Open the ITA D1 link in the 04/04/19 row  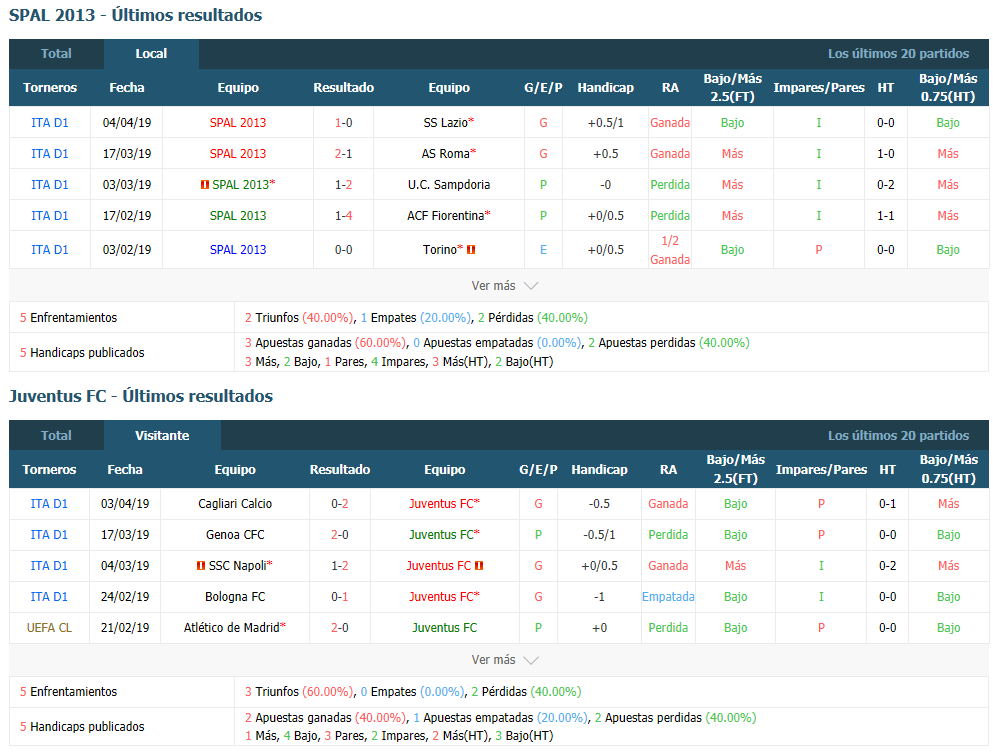[x=49, y=123]
